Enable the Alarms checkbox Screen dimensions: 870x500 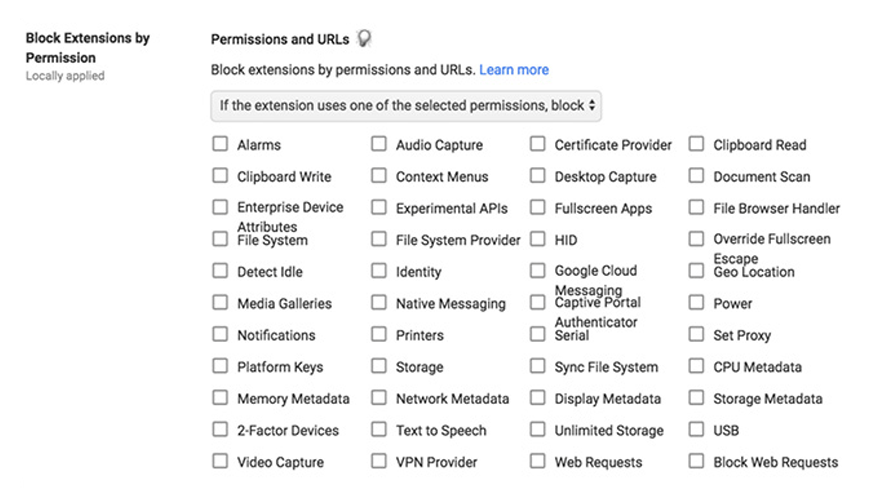[x=220, y=144]
